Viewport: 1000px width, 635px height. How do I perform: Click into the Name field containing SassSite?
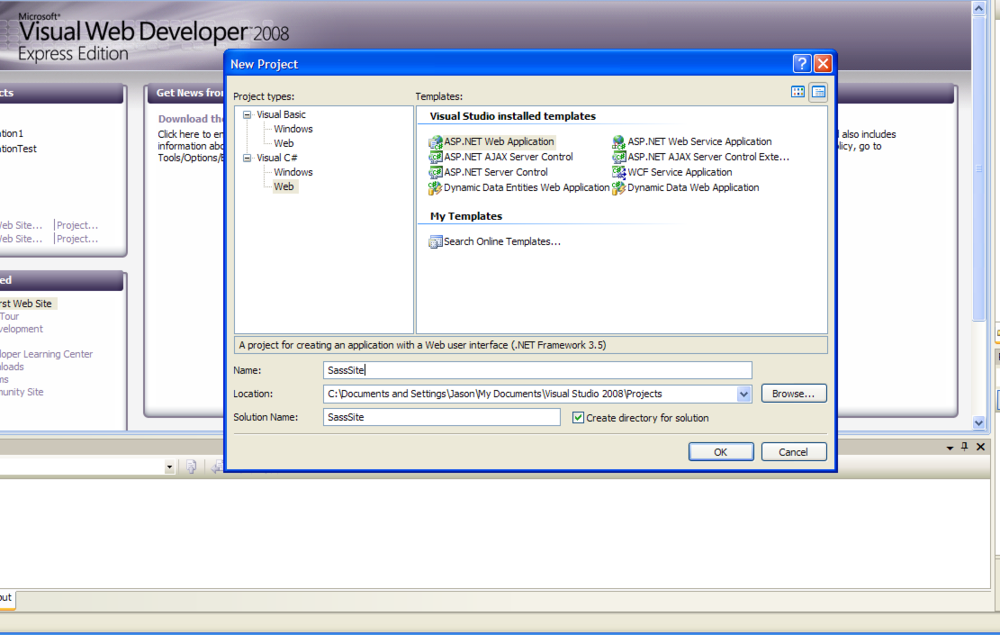click(538, 370)
